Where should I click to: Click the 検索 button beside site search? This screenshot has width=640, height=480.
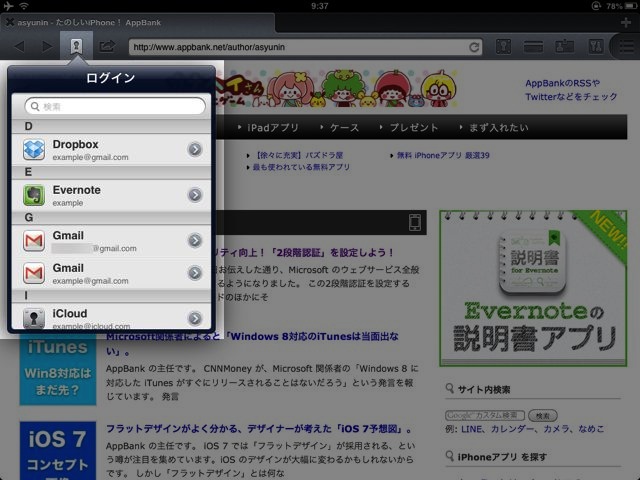coord(543,416)
